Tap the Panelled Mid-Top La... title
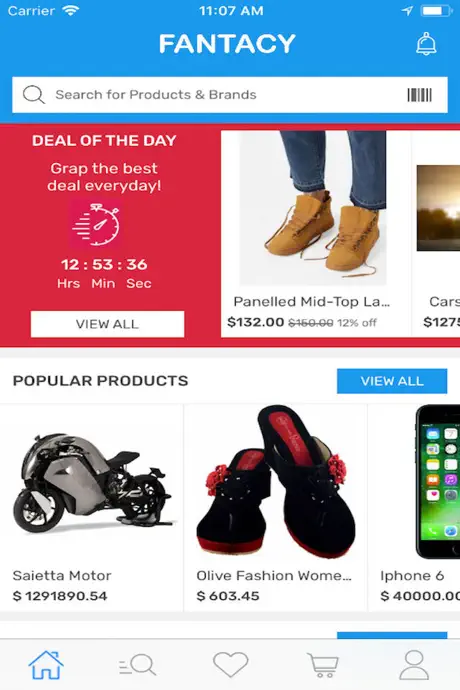 pyautogui.click(x=312, y=302)
